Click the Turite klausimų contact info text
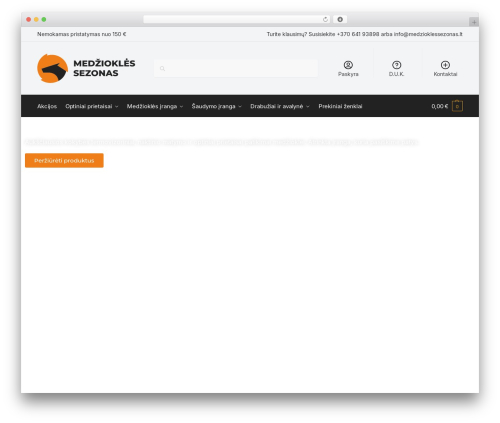 click(x=364, y=34)
